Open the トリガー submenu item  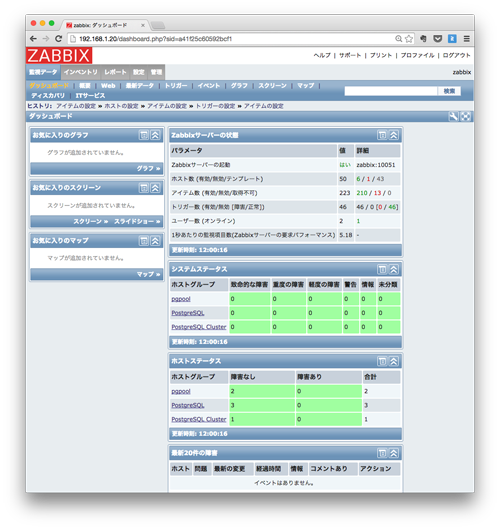pos(176,86)
